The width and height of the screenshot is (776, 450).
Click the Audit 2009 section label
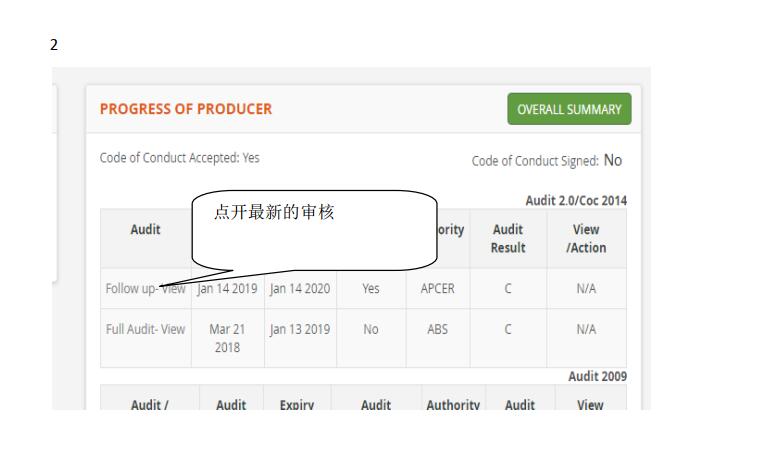[x=597, y=376]
